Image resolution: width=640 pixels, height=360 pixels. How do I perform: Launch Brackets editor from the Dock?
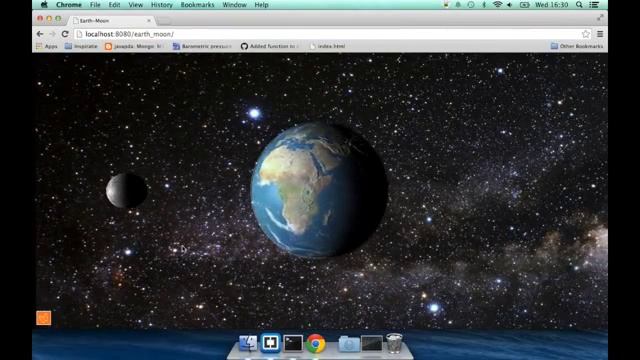270,343
